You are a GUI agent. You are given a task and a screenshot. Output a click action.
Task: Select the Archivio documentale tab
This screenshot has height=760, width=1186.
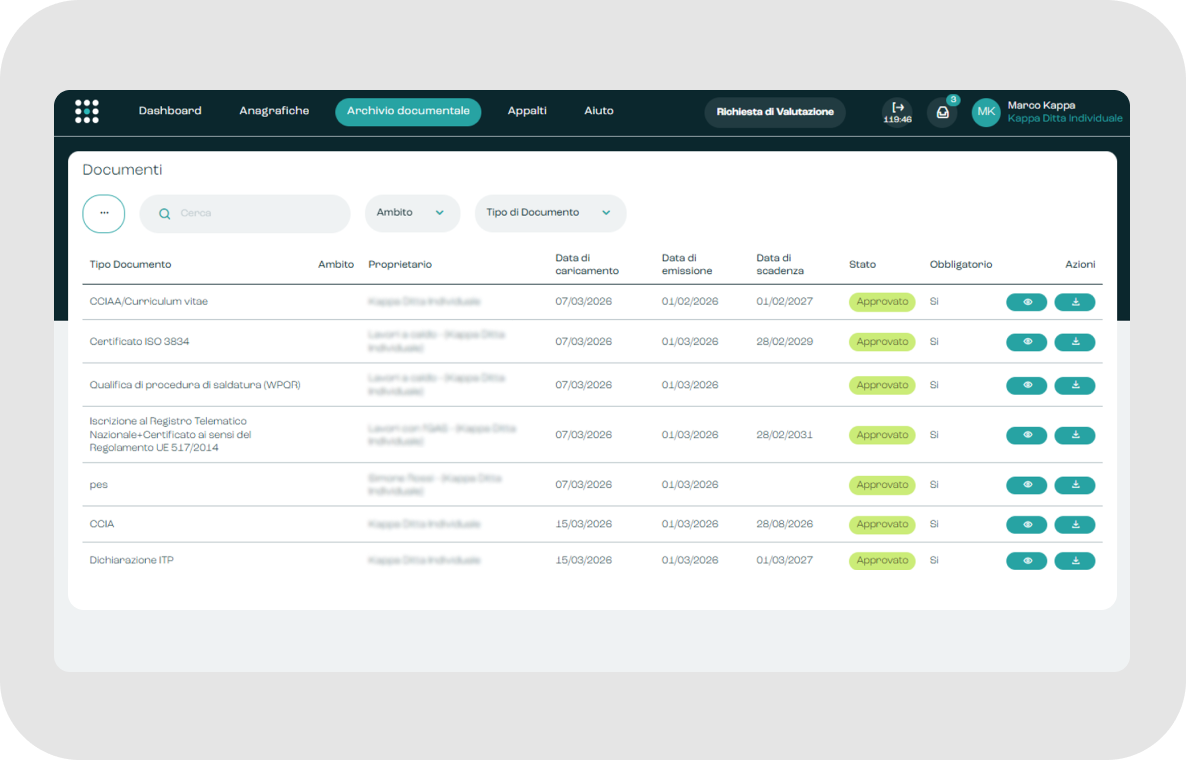408,112
